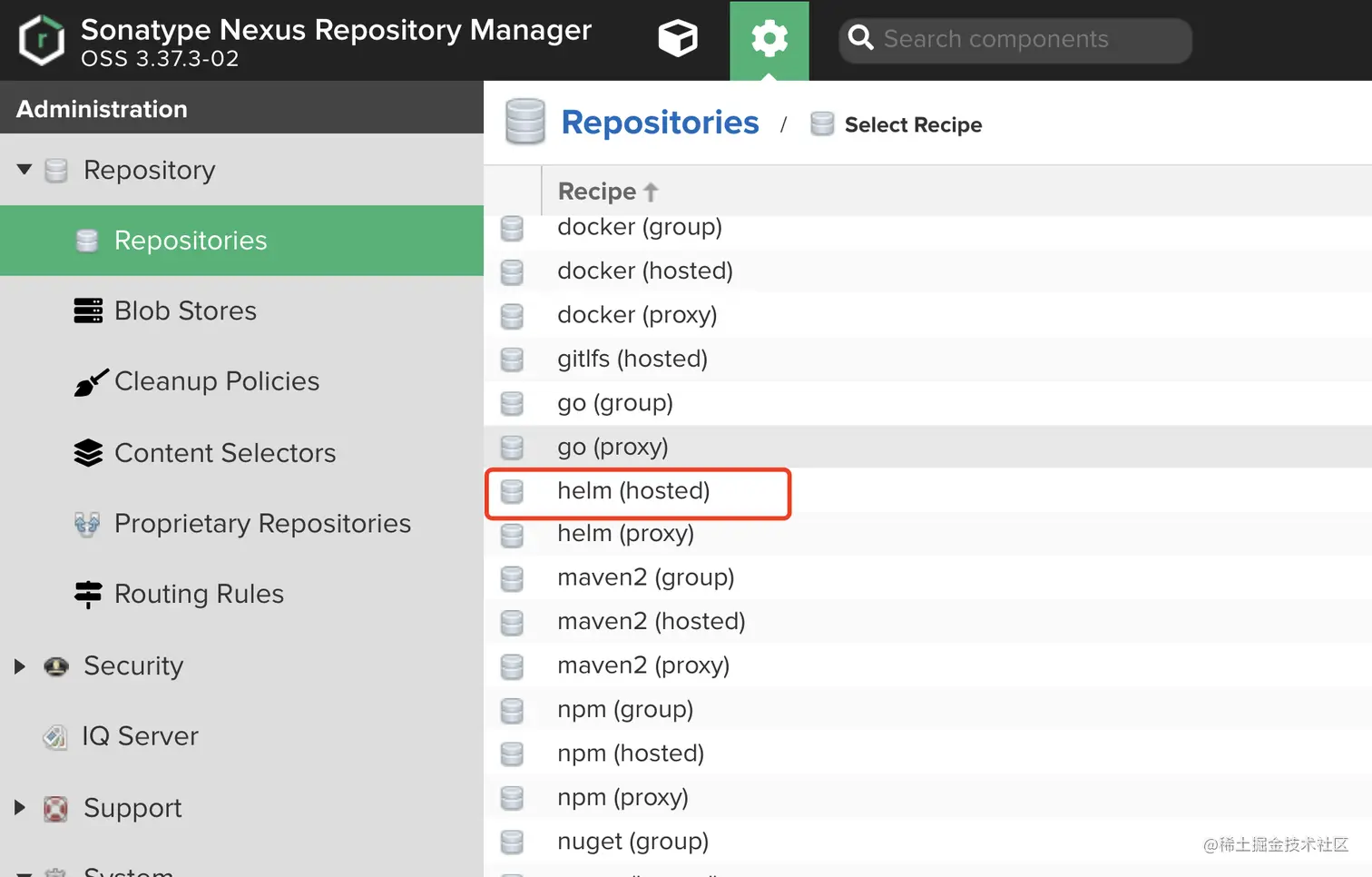The height and width of the screenshot is (877, 1372).
Task: Click the large Repositories page header icon
Action: [x=525, y=122]
